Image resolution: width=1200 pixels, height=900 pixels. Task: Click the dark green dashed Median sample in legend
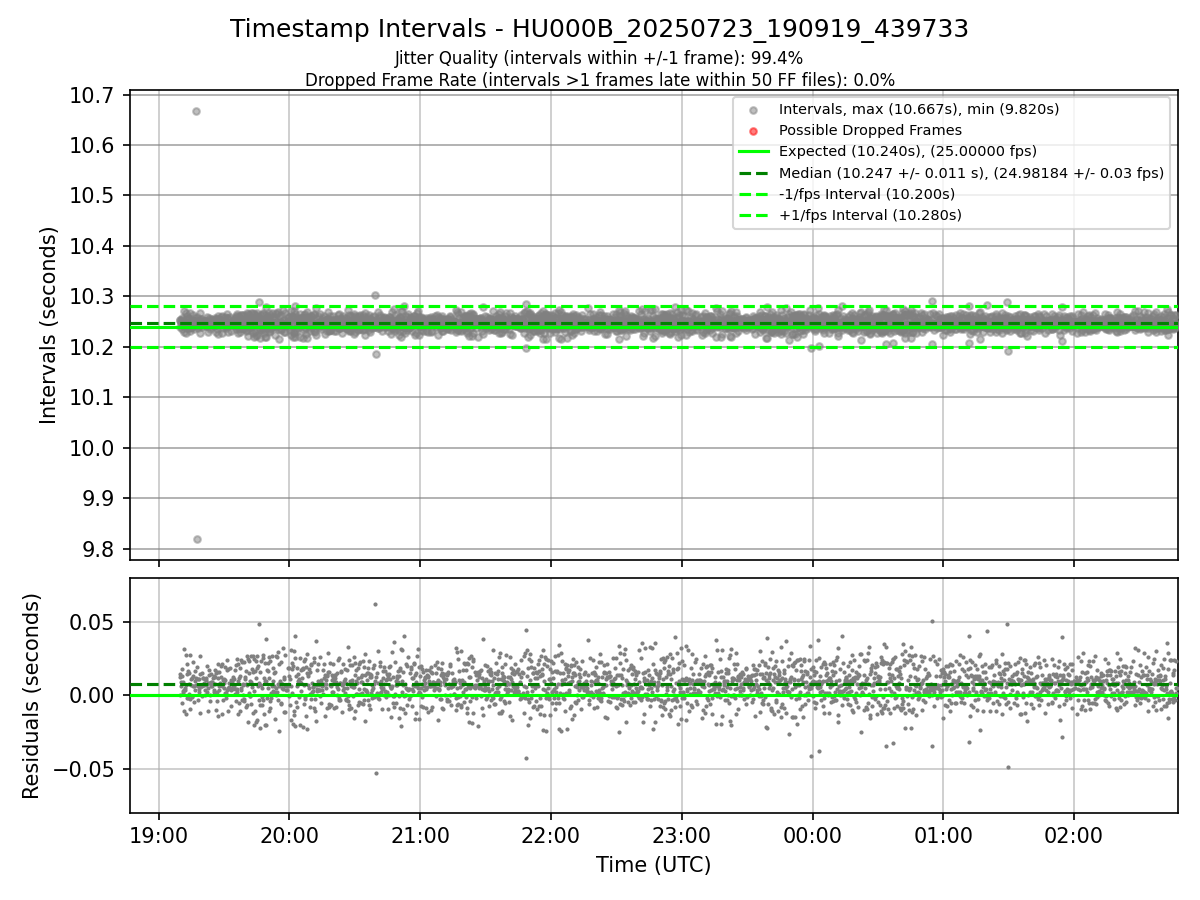click(x=754, y=173)
